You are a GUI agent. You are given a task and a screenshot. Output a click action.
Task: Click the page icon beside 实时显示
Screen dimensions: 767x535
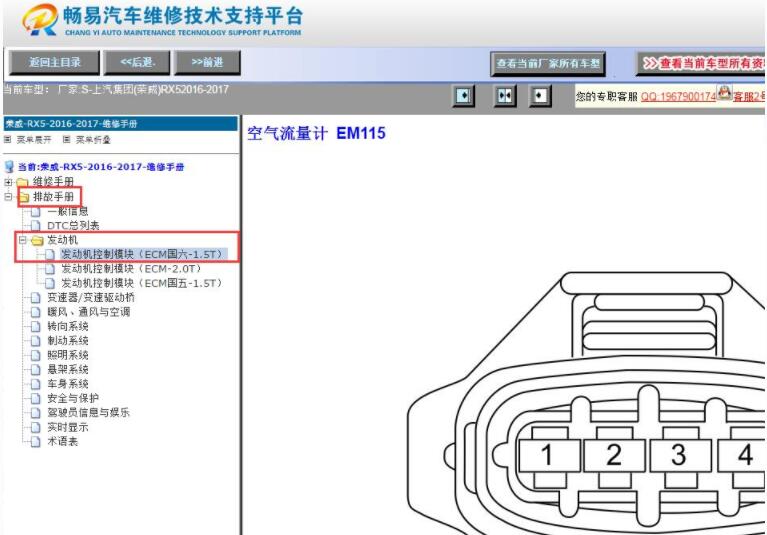[35, 427]
